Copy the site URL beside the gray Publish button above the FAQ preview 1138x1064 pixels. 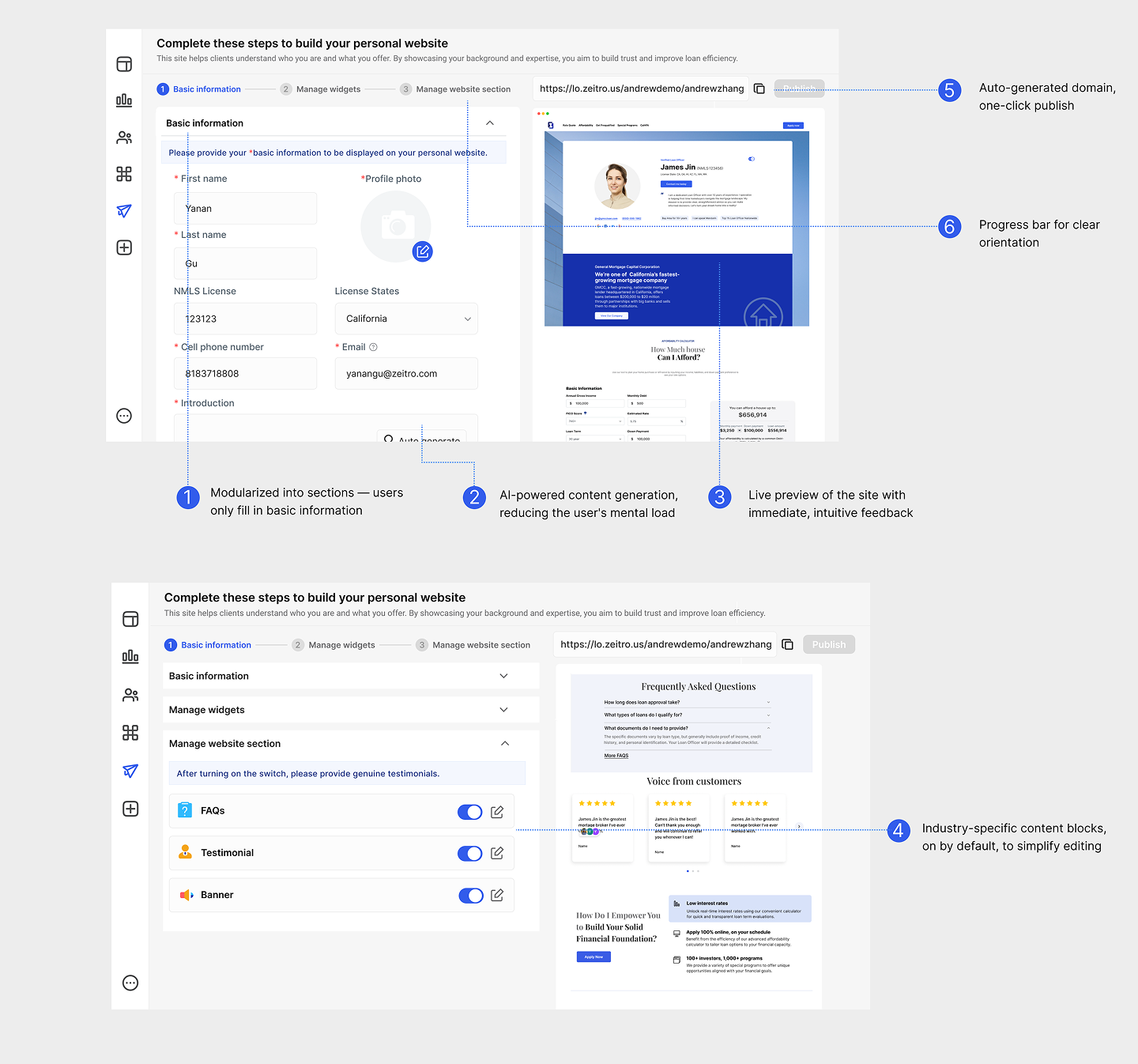[x=787, y=644]
